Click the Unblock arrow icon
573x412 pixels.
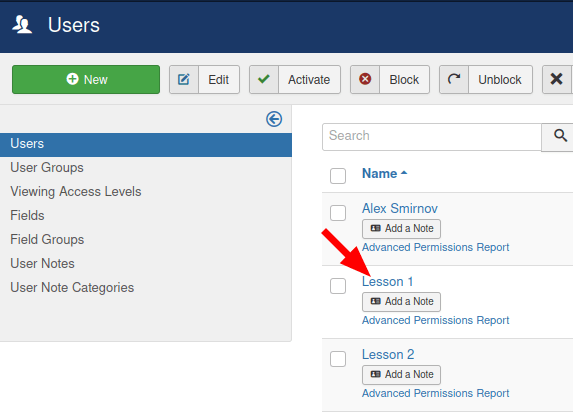point(454,79)
